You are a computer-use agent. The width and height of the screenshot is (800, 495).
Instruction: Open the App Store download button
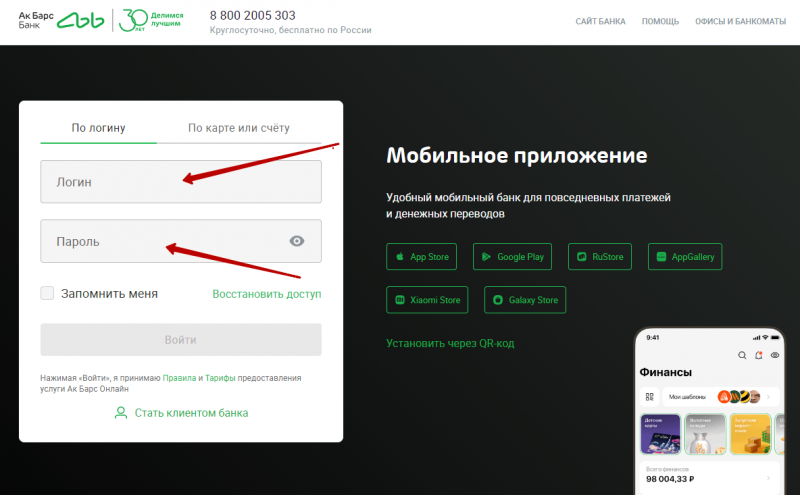point(421,257)
